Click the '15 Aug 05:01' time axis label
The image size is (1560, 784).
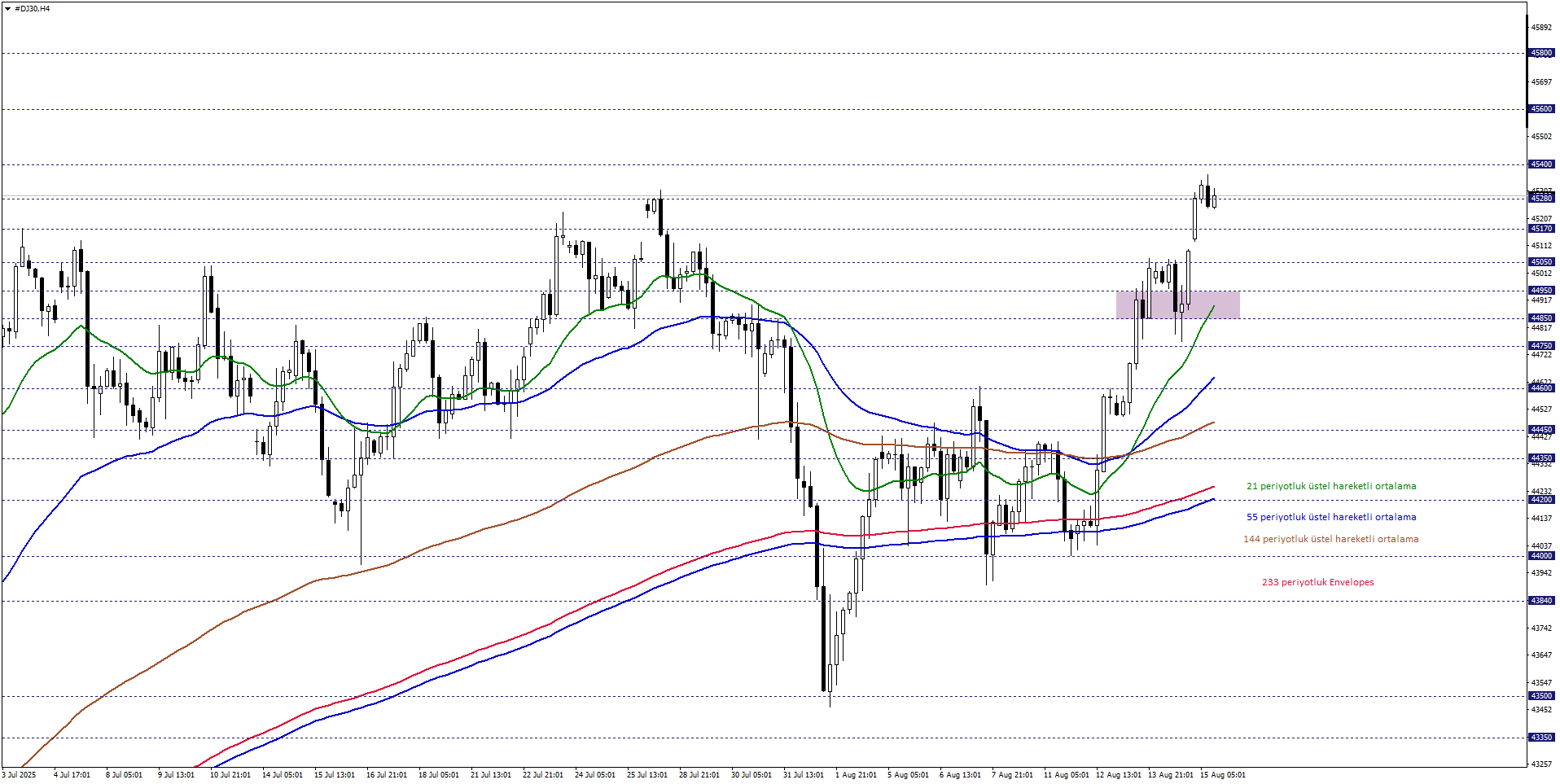(x=1223, y=775)
